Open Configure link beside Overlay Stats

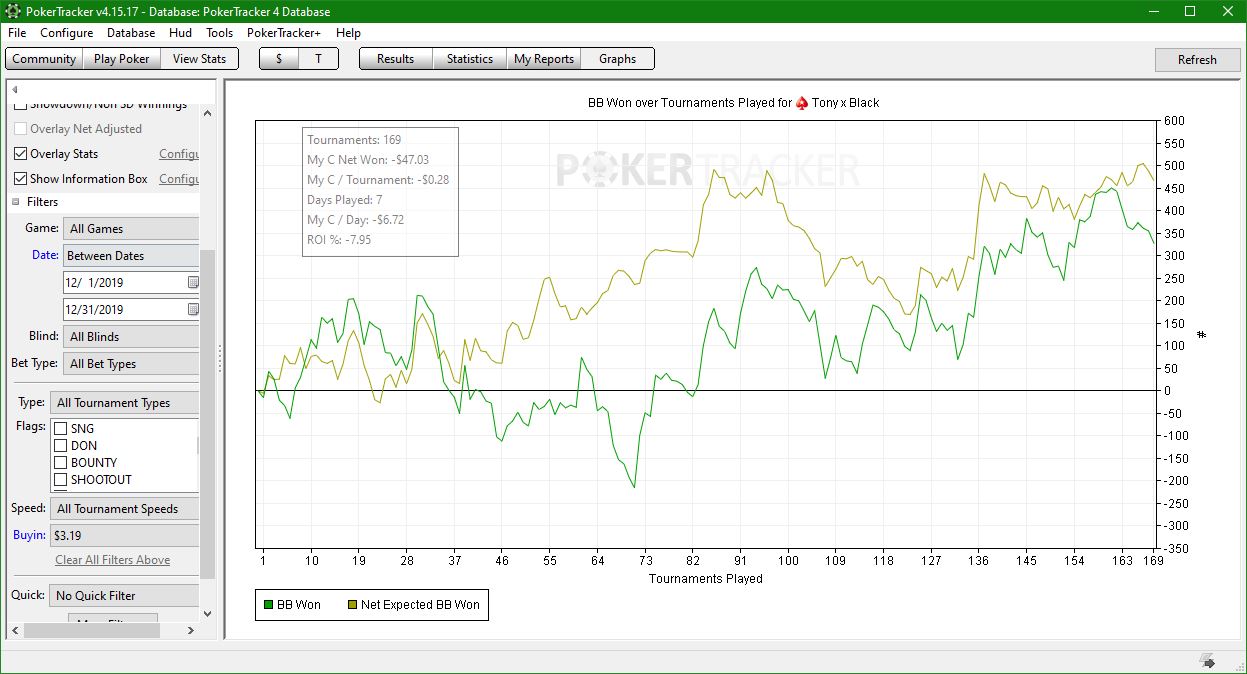179,154
